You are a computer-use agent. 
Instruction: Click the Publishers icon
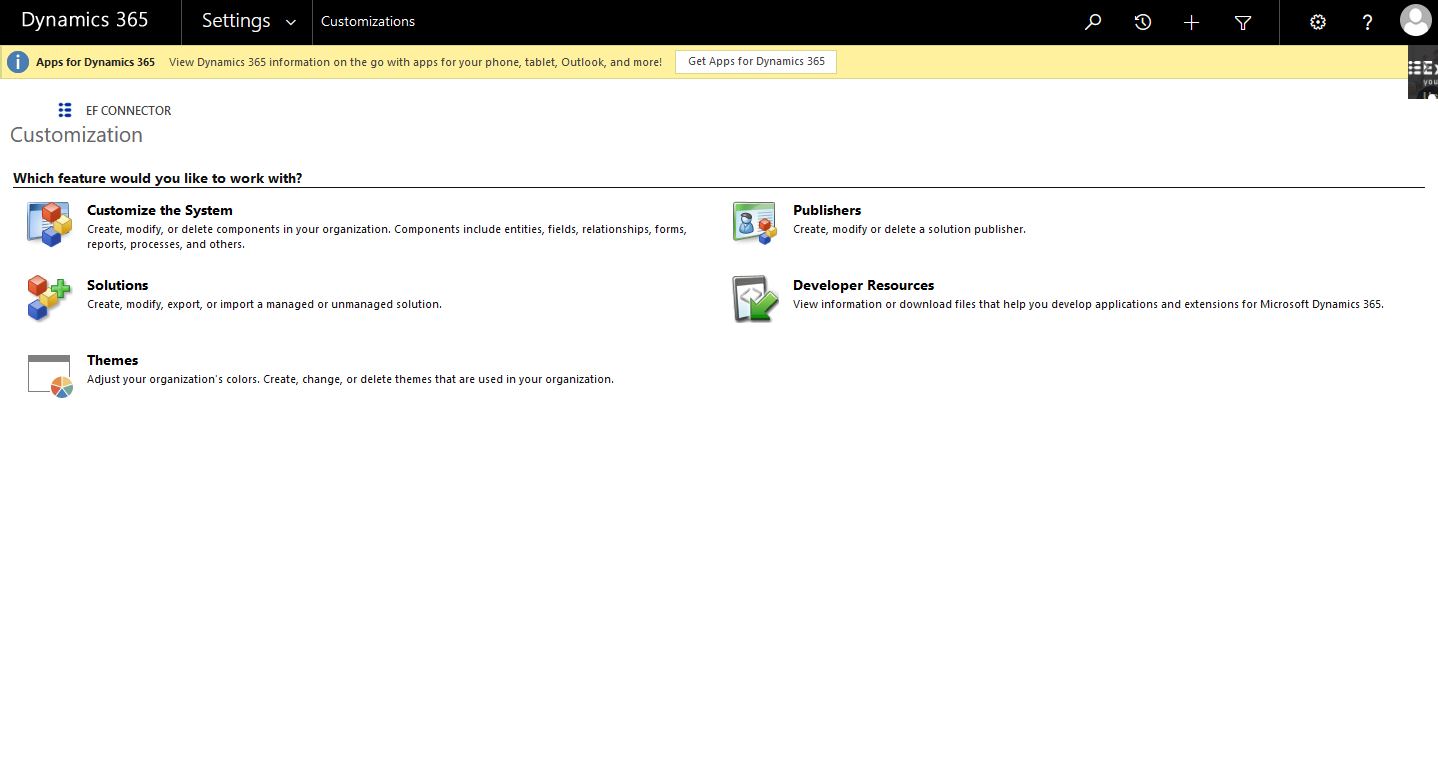pyautogui.click(x=755, y=223)
